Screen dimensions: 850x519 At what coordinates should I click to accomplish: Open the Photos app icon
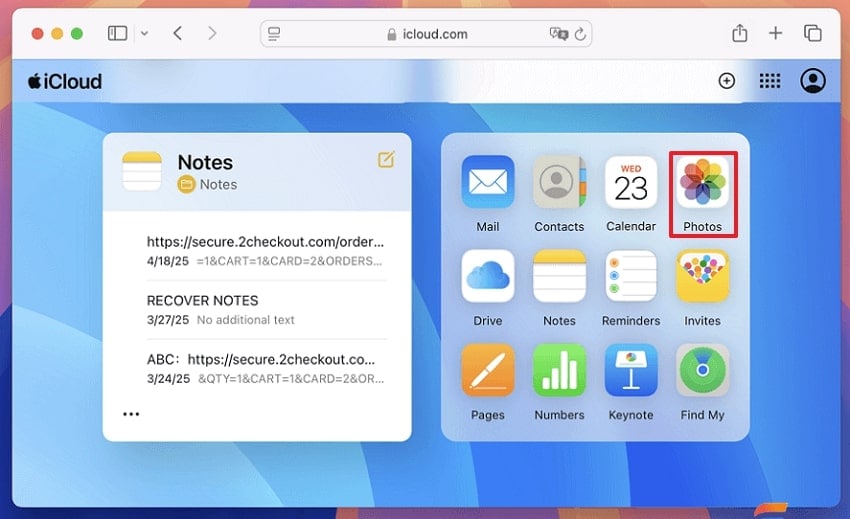702,182
